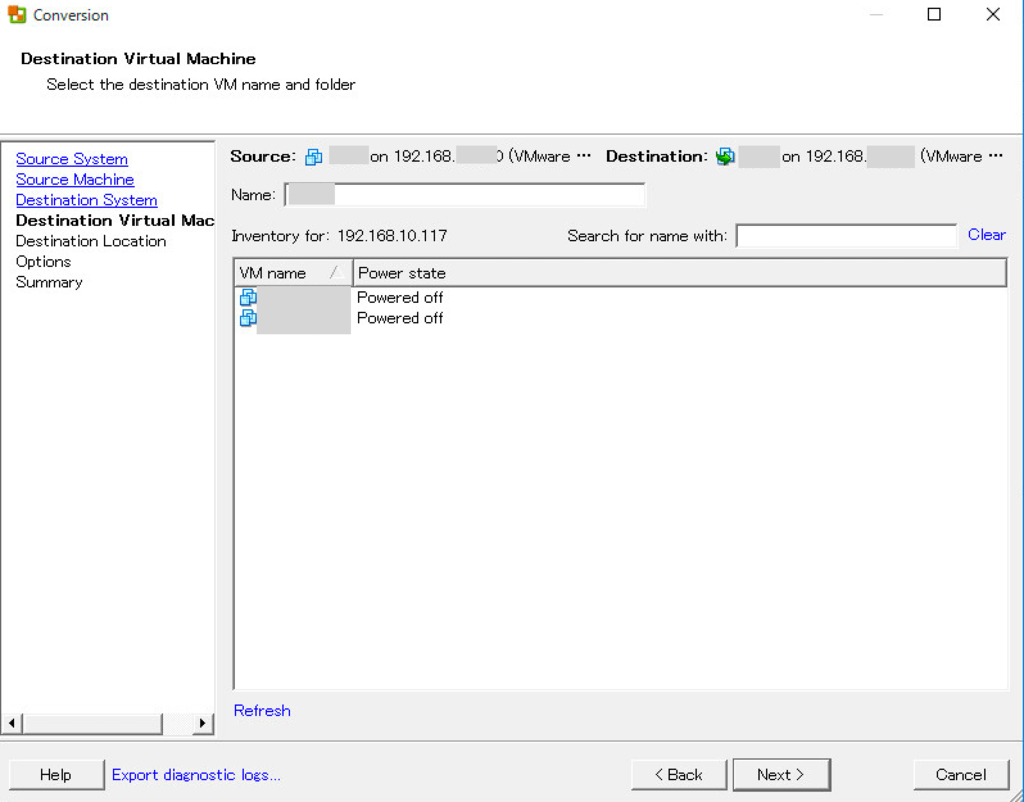Focus the Search for name with field

point(846,236)
